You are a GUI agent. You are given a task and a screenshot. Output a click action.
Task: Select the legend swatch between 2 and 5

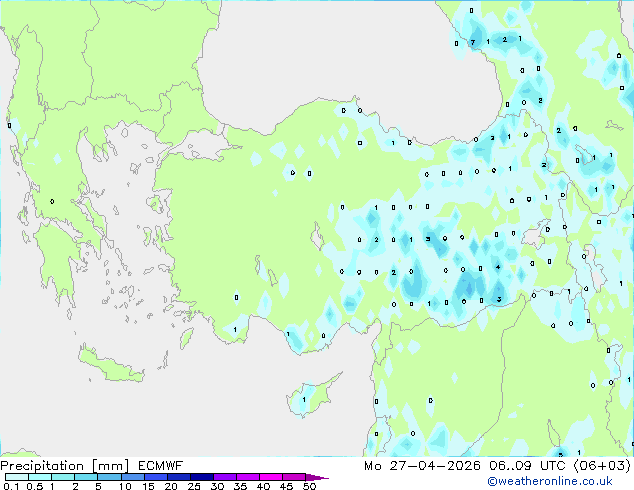[x=86, y=477]
